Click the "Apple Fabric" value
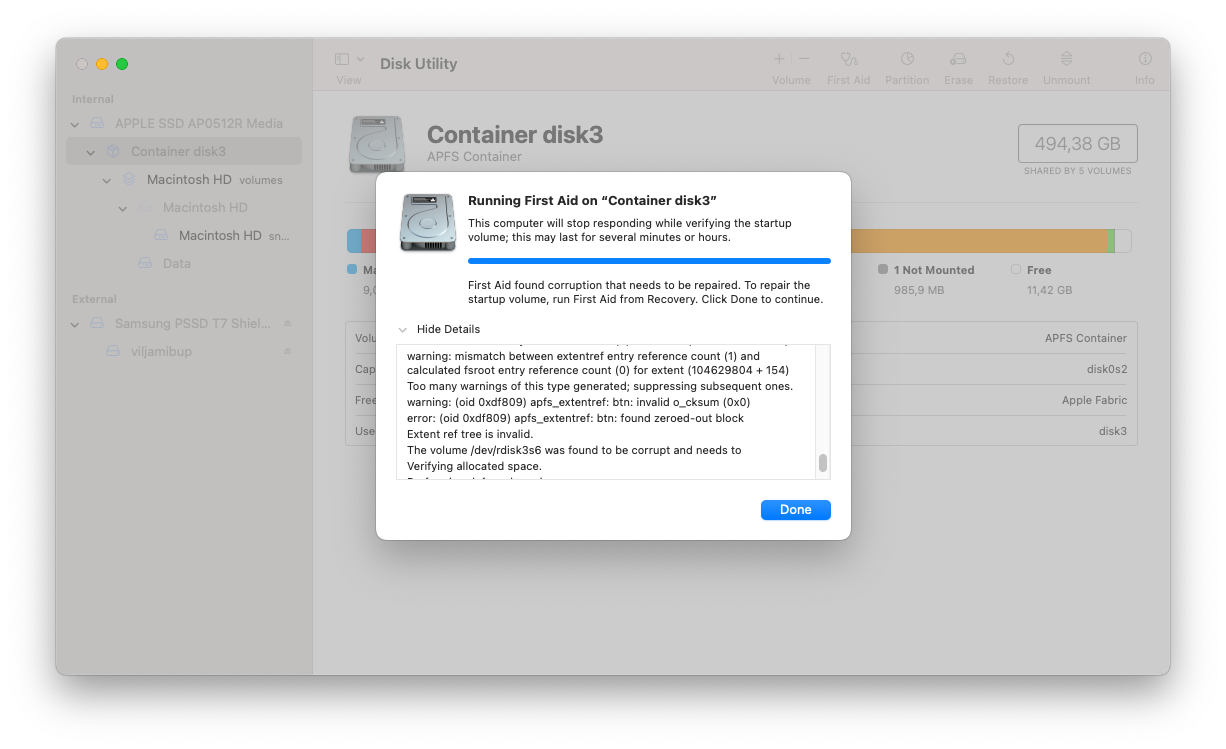This screenshot has width=1226, height=749. point(1094,400)
